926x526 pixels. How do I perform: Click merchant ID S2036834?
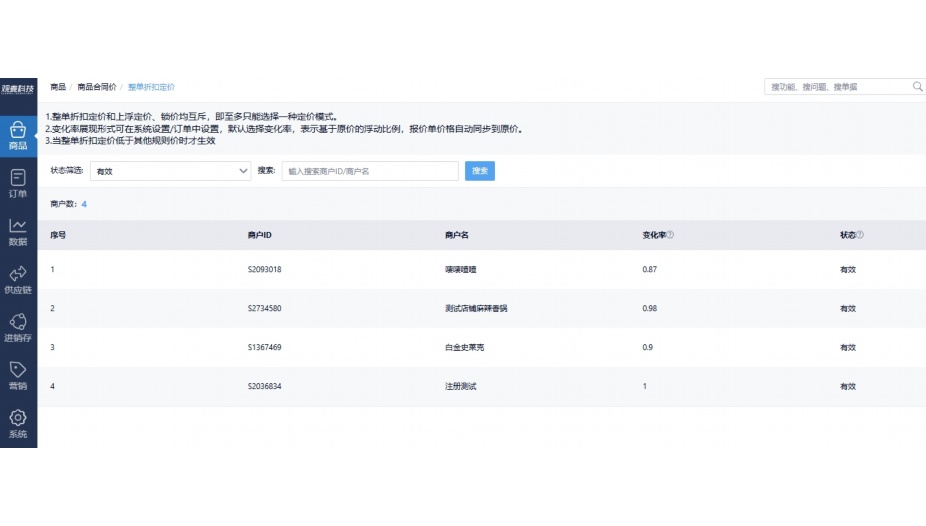(x=265, y=386)
